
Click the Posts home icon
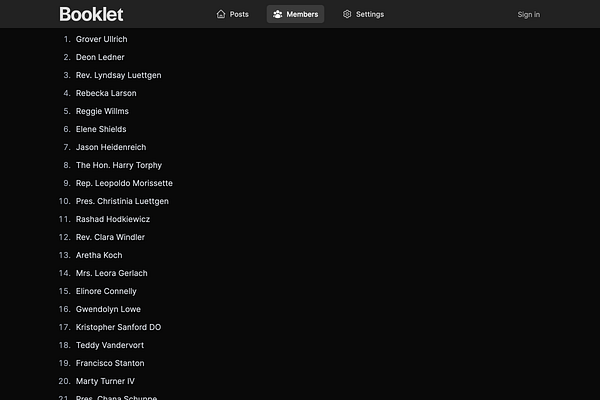[x=221, y=14]
